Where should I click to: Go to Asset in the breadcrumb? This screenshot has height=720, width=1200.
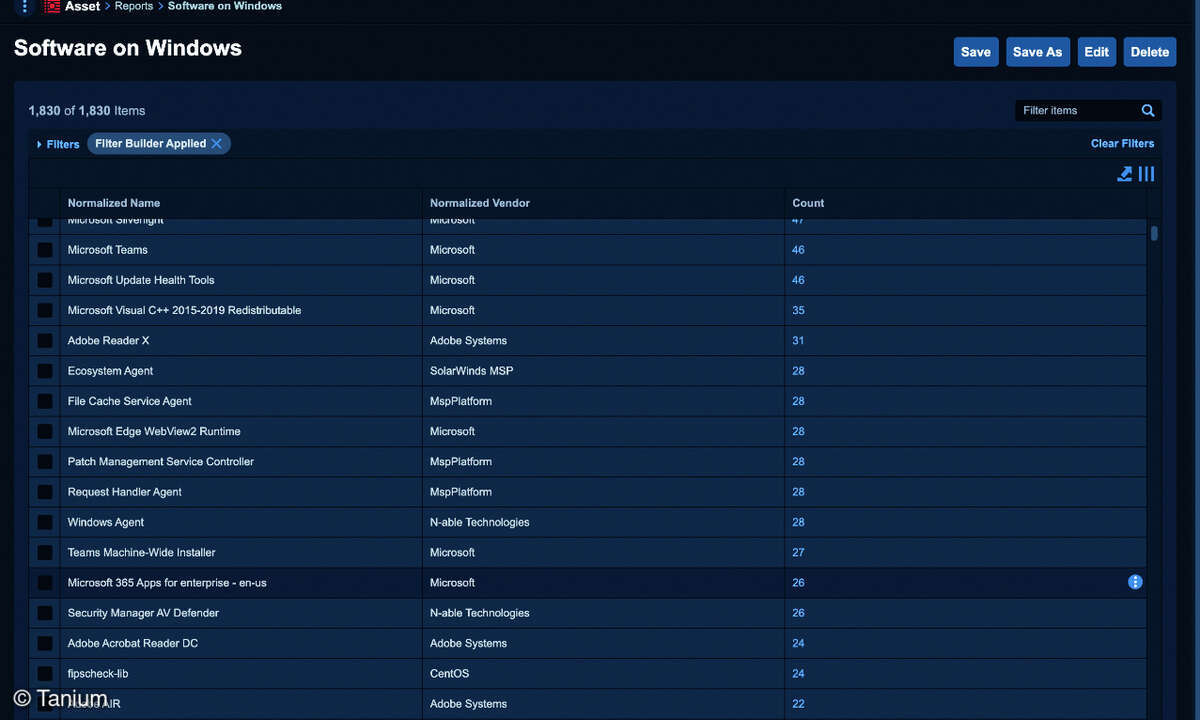pos(83,6)
